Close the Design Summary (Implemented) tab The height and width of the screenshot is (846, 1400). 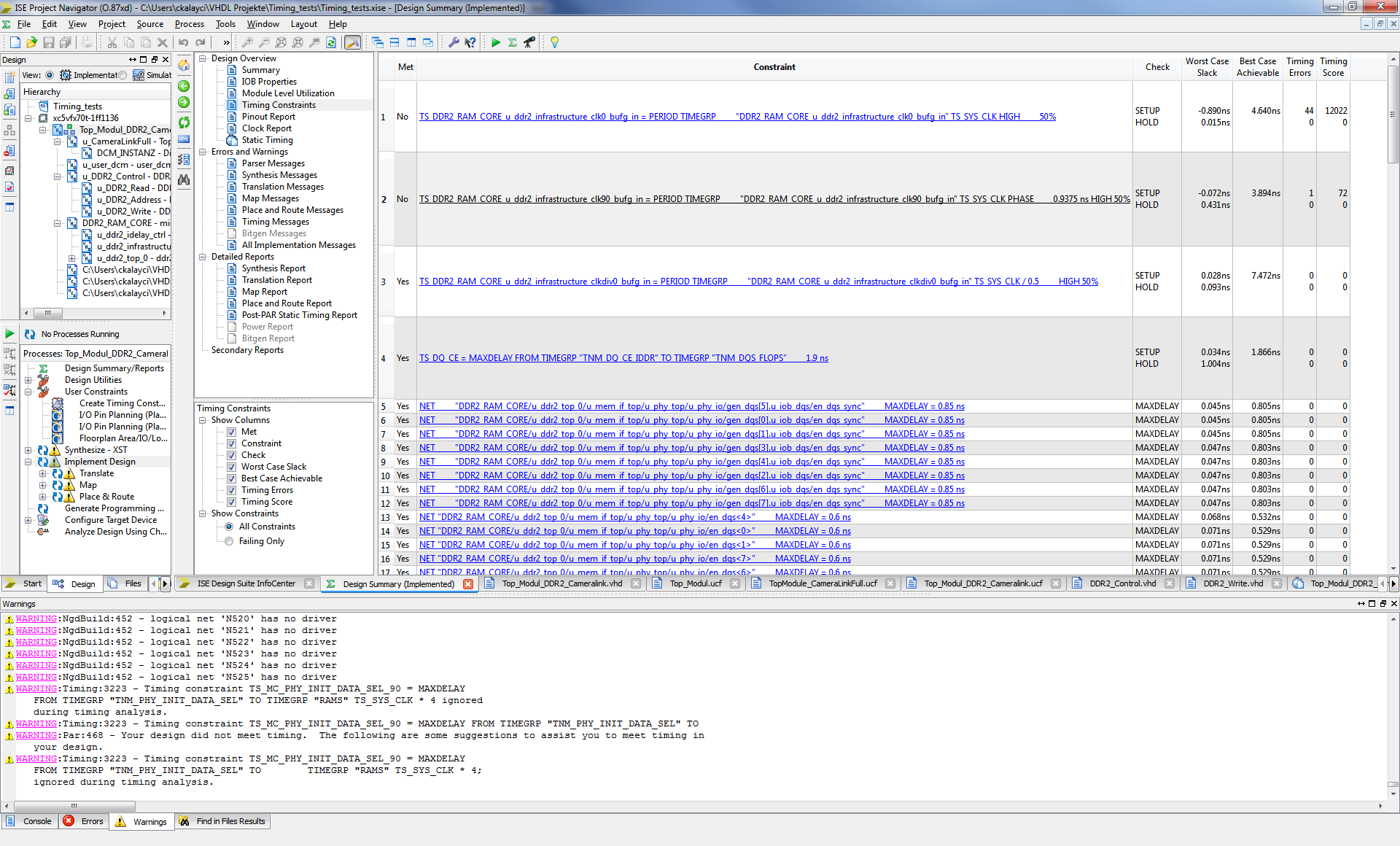[x=468, y=583]
